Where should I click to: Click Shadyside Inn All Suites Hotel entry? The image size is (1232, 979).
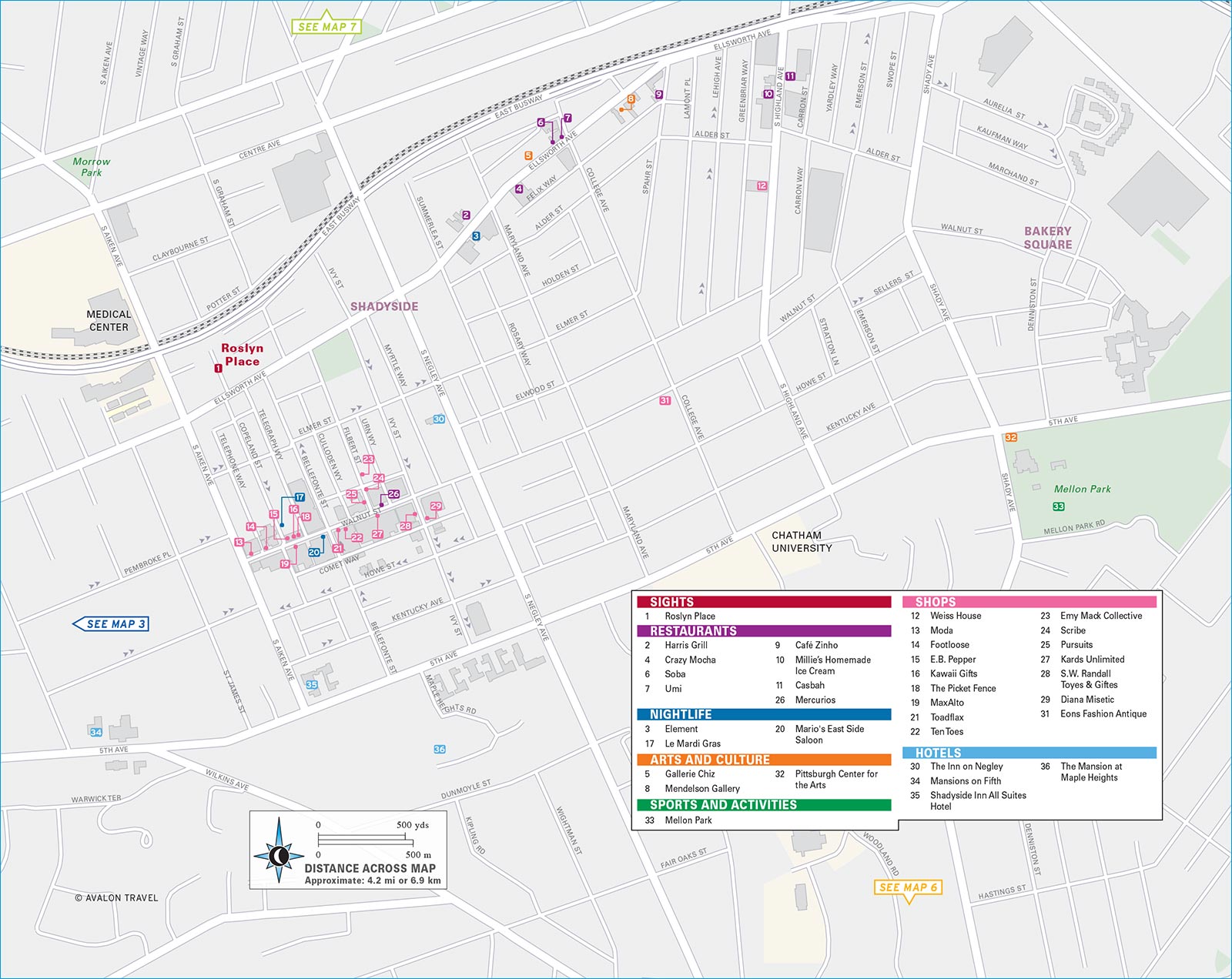pyautogui.click(x=978, y=800)
